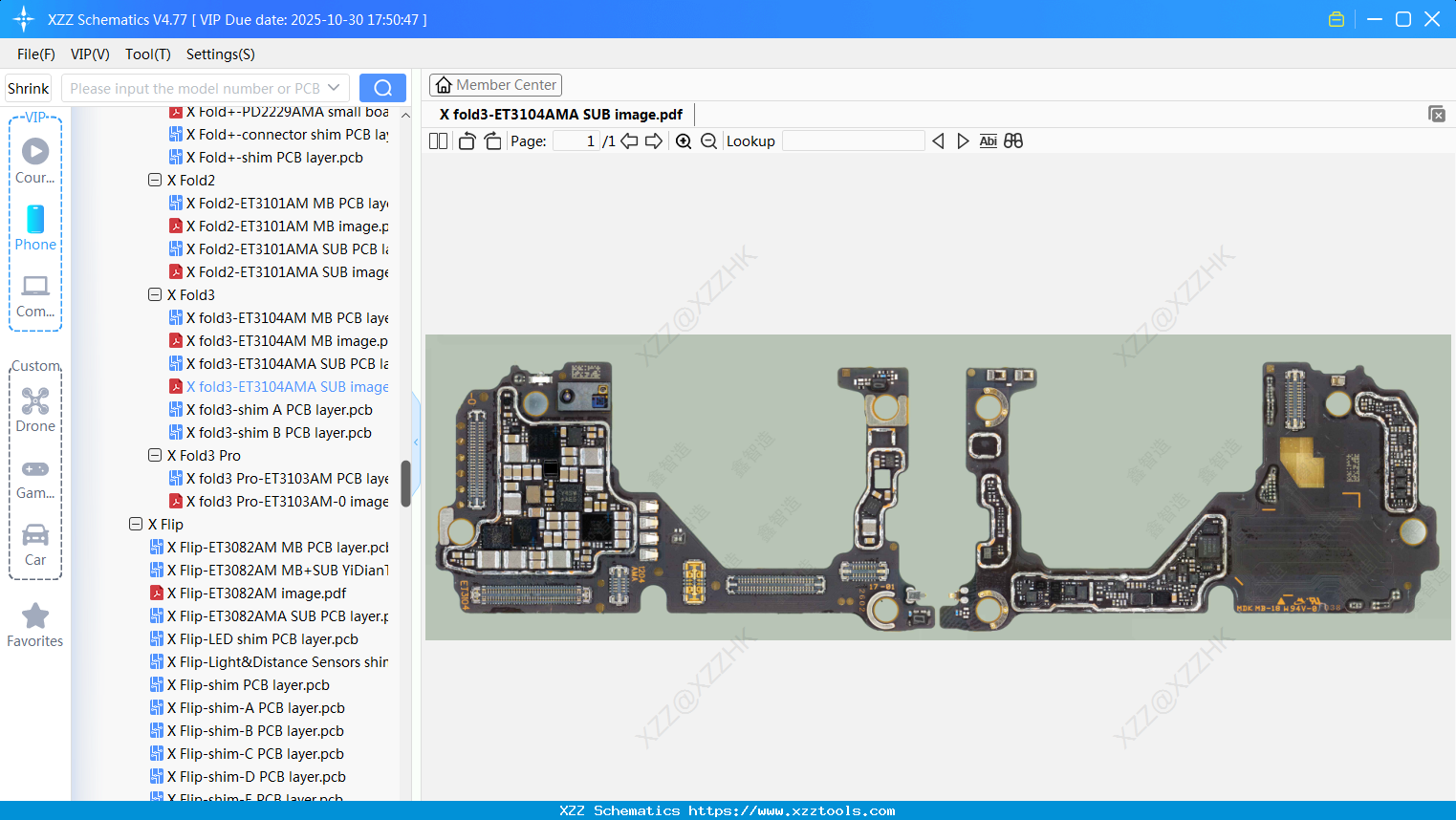Click the tree panel vertical scrollbar thumb
Screen dimensions: 1456x820
coord(405,484)
